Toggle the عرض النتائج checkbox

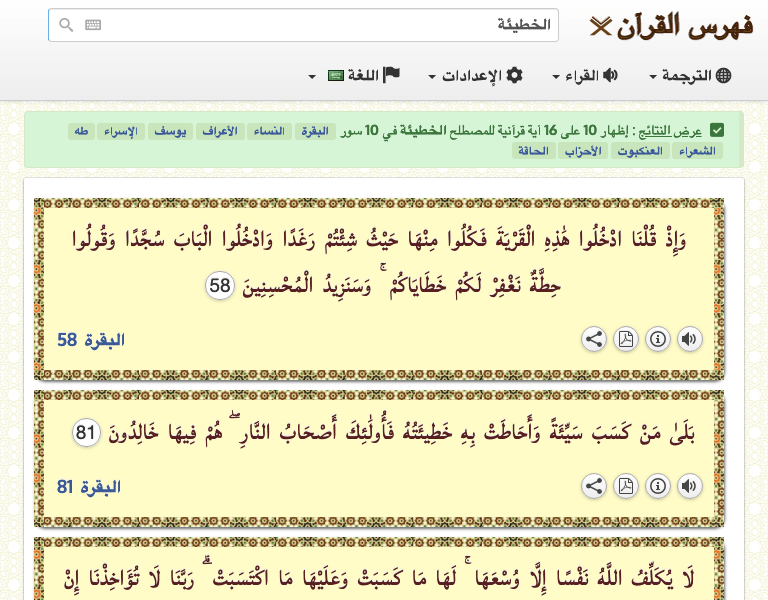tap(717, 130)
